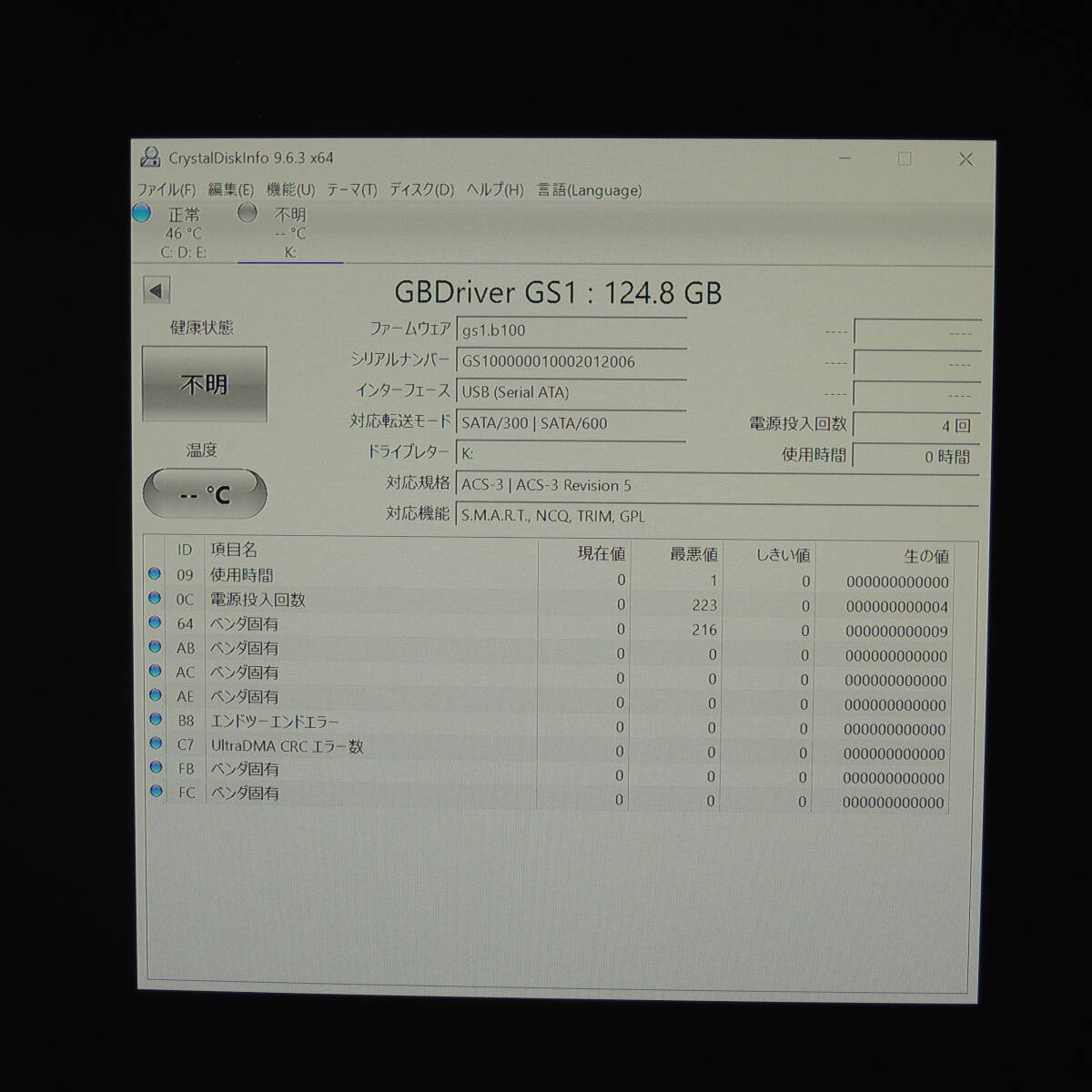Click the -- °C temperature button
The height and width of the screenshot is (1092, 1092).
[x=205, y=494]
